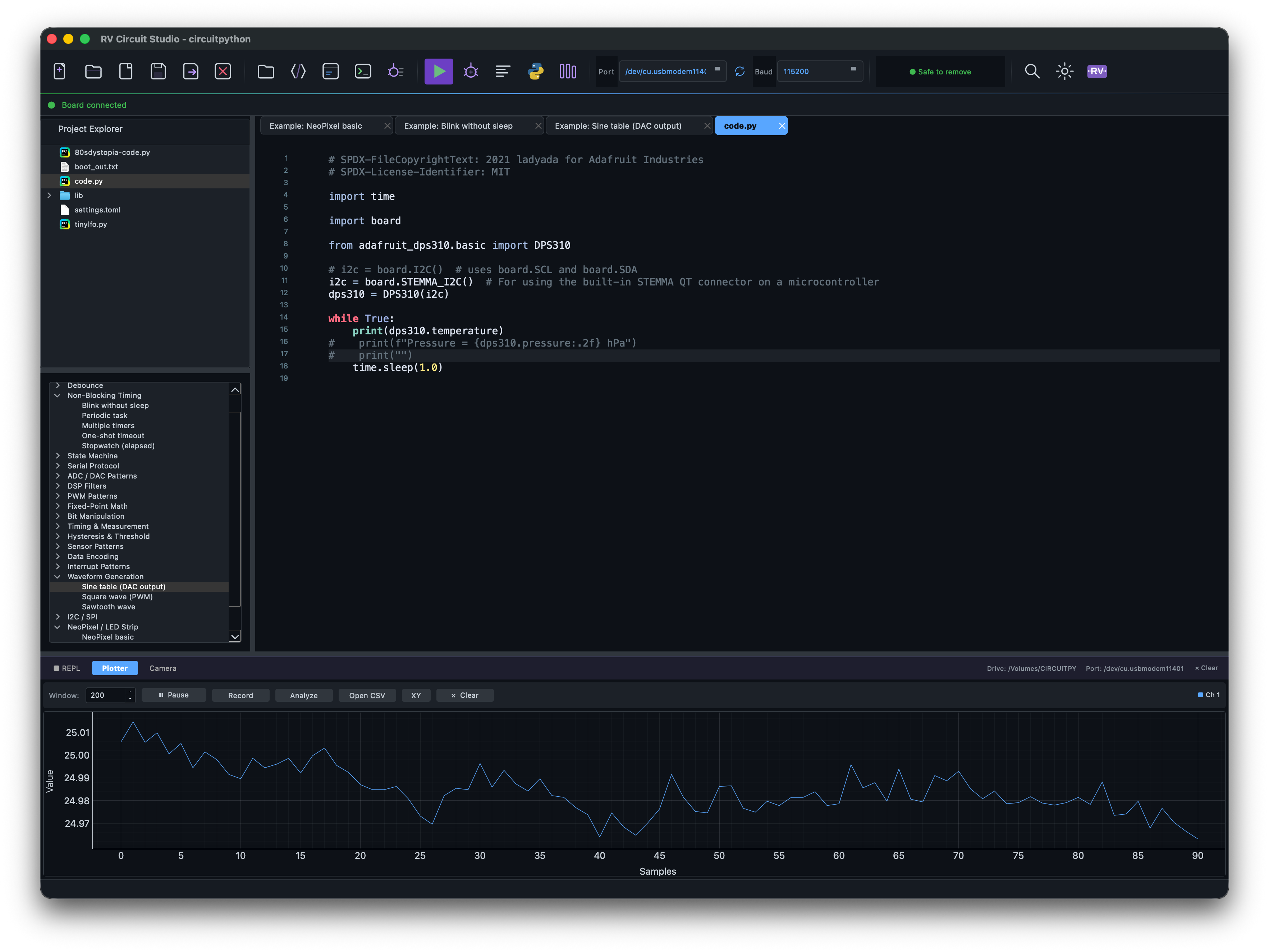Select the Sawtooth wave example
Viewport: 1269px width, 952px height.
coord(109,607)
